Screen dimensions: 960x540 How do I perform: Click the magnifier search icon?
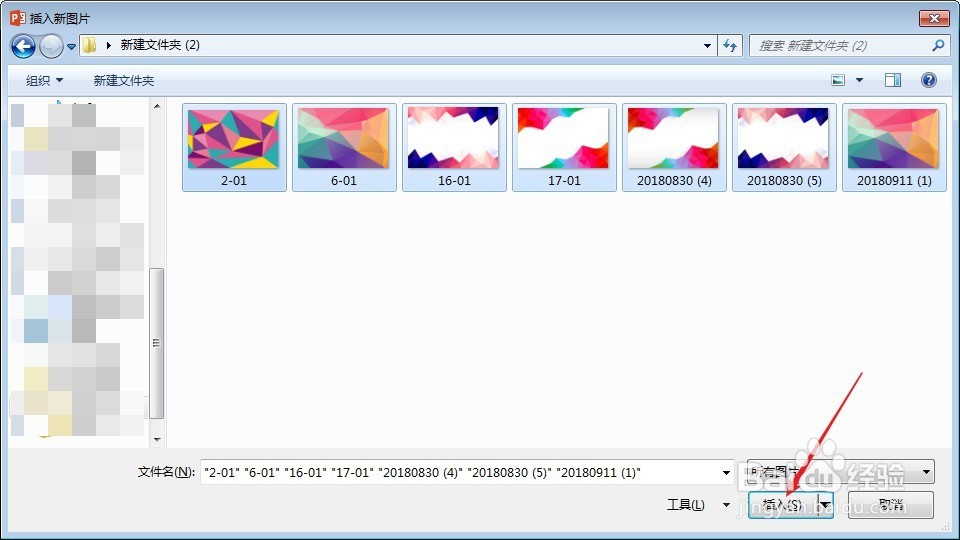[x=937, y=45]
